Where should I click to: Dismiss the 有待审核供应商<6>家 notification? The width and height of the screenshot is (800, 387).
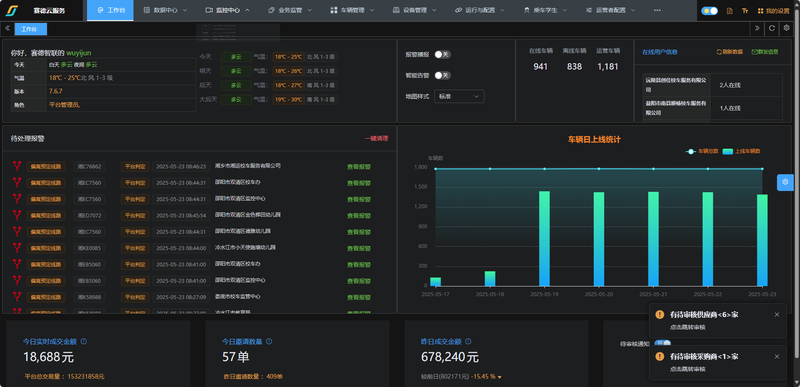click(x=777, y=315)
